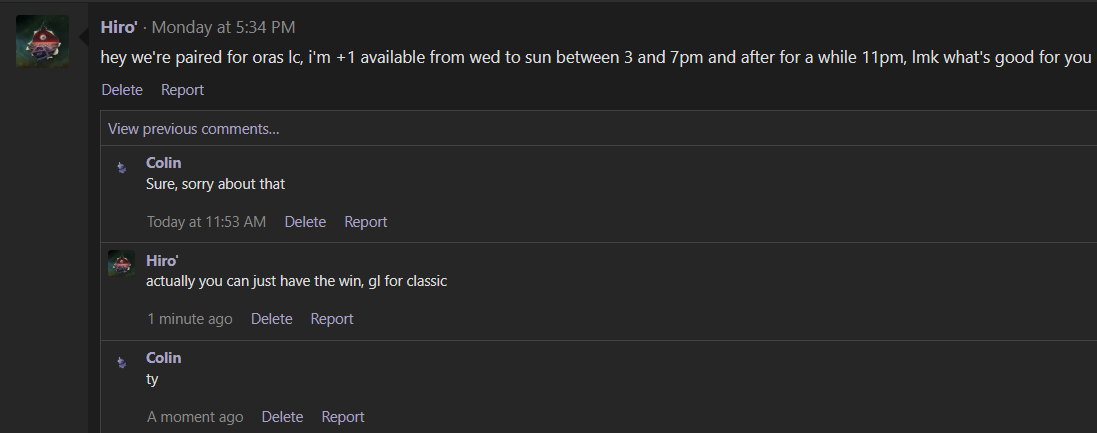
Task: Expand "View previous comments..."
Action: [194, 129]
